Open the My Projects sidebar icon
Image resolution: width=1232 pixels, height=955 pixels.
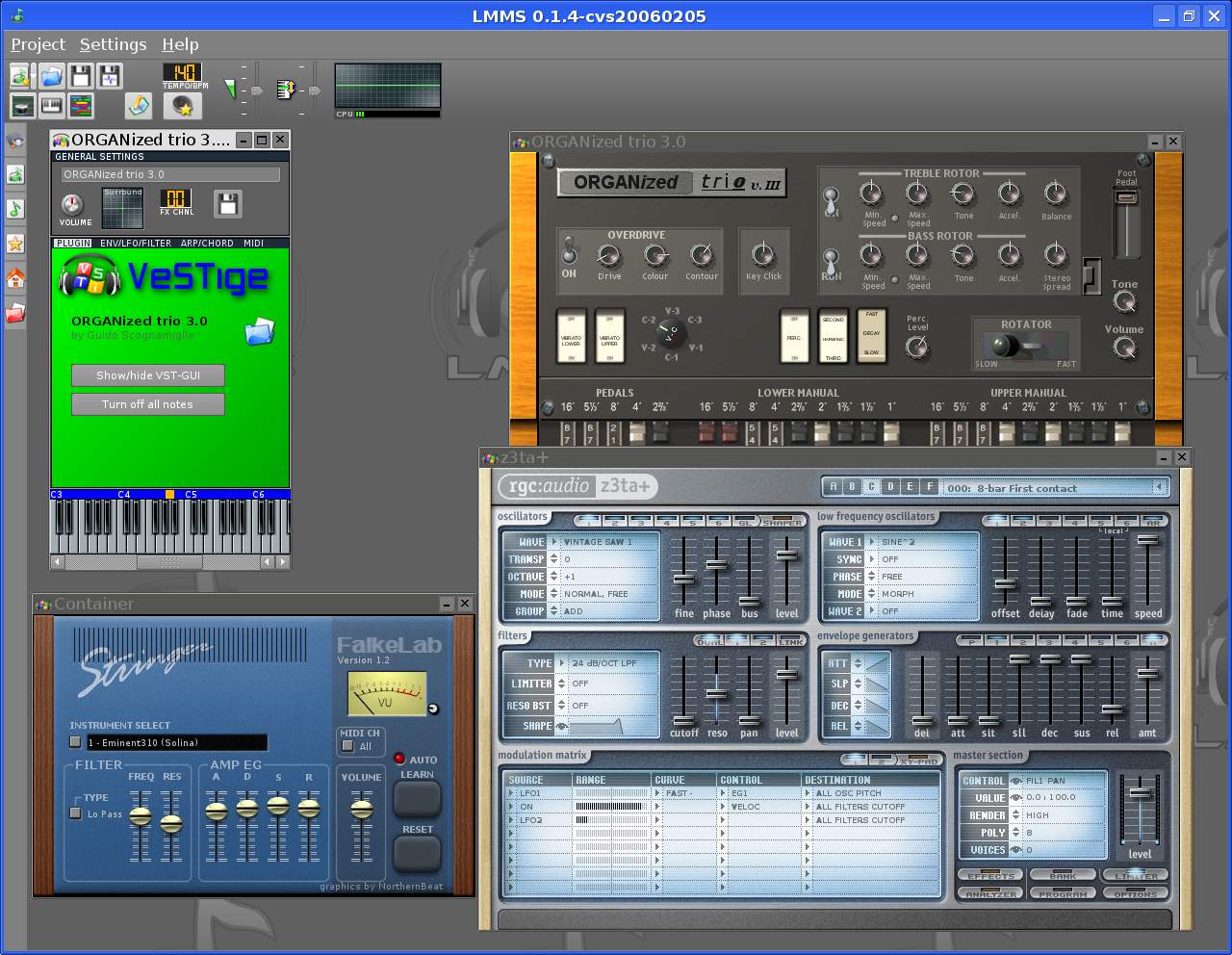point(15,174)
